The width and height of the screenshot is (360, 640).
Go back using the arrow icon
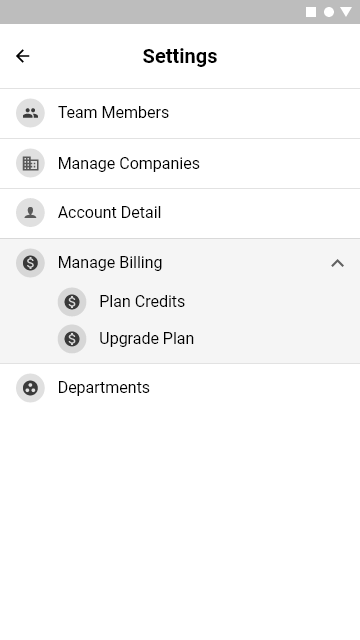click(23, 56)
